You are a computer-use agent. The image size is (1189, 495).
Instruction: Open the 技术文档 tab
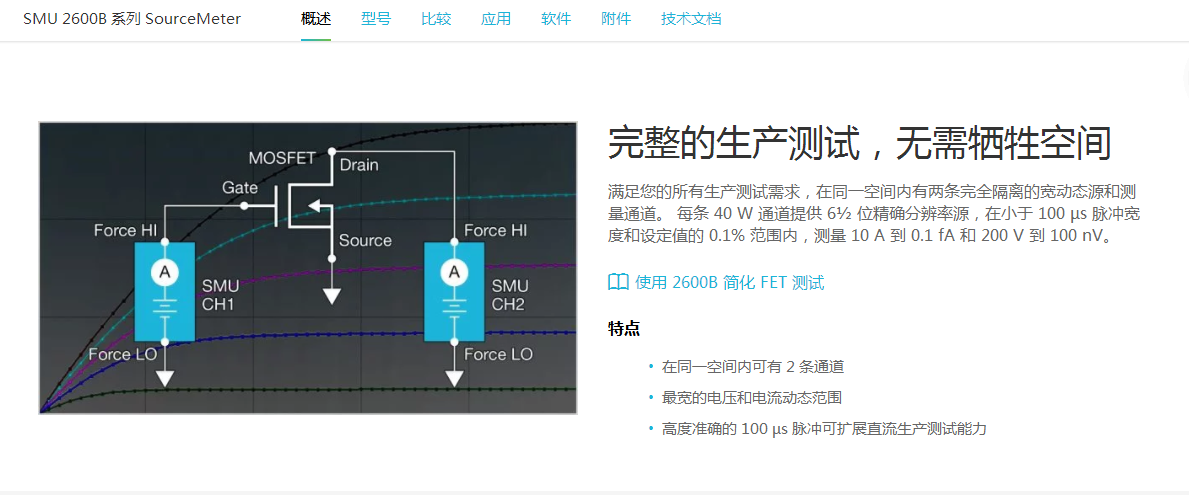[x=691, y=19]
